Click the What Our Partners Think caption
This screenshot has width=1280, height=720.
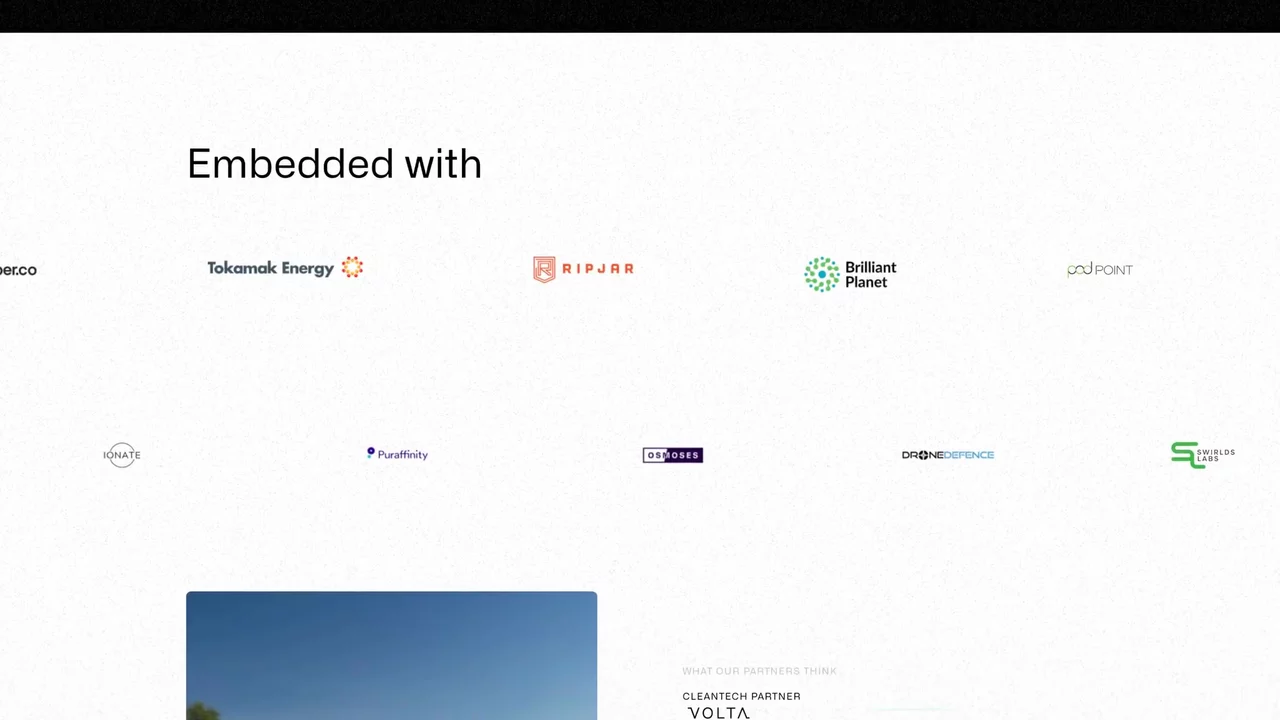[759, 671]
